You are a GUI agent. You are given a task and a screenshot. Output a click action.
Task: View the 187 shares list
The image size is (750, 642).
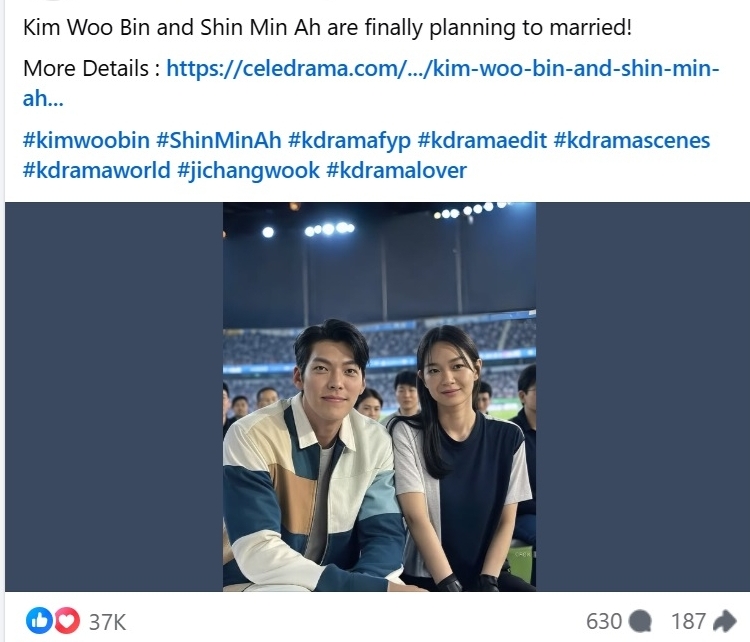pyautogui.click(x=688, y=621)
